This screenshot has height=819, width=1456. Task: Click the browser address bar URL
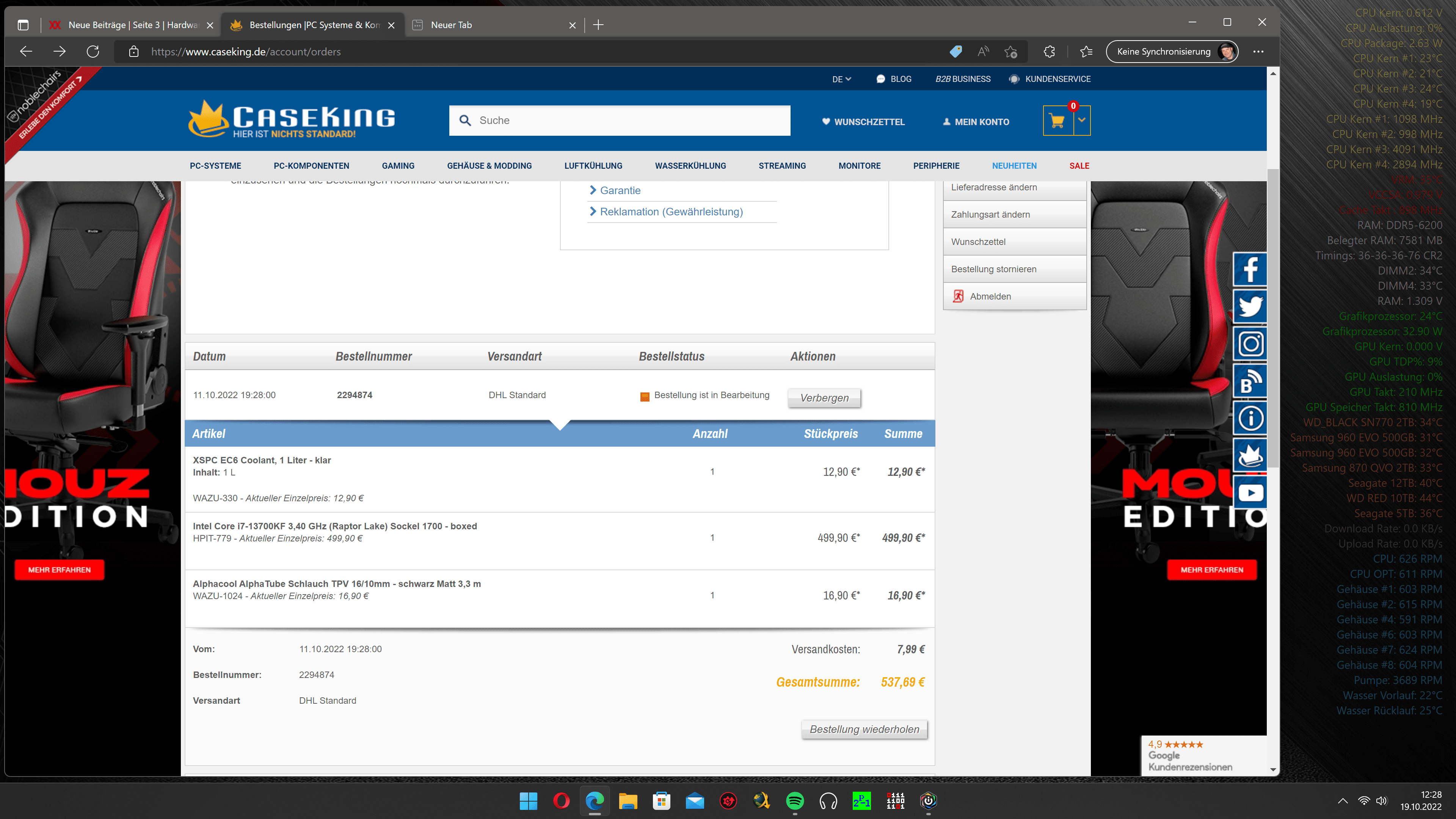click(x=246, y=52)
